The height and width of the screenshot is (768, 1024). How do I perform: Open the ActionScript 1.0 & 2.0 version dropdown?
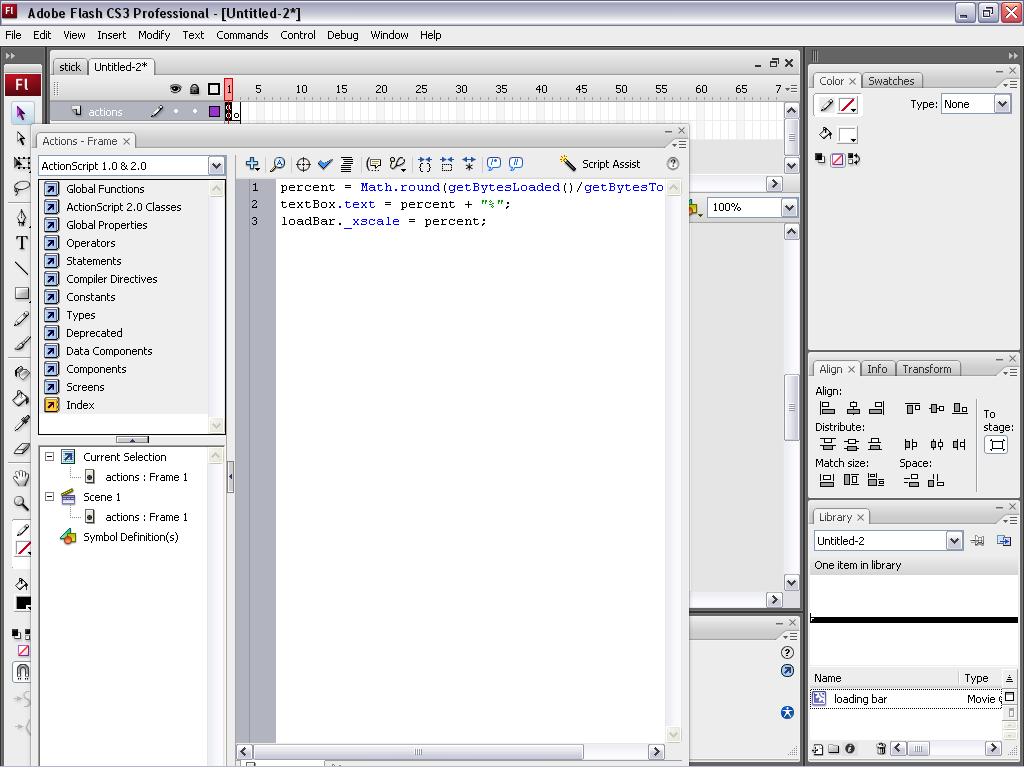point(216,166)
